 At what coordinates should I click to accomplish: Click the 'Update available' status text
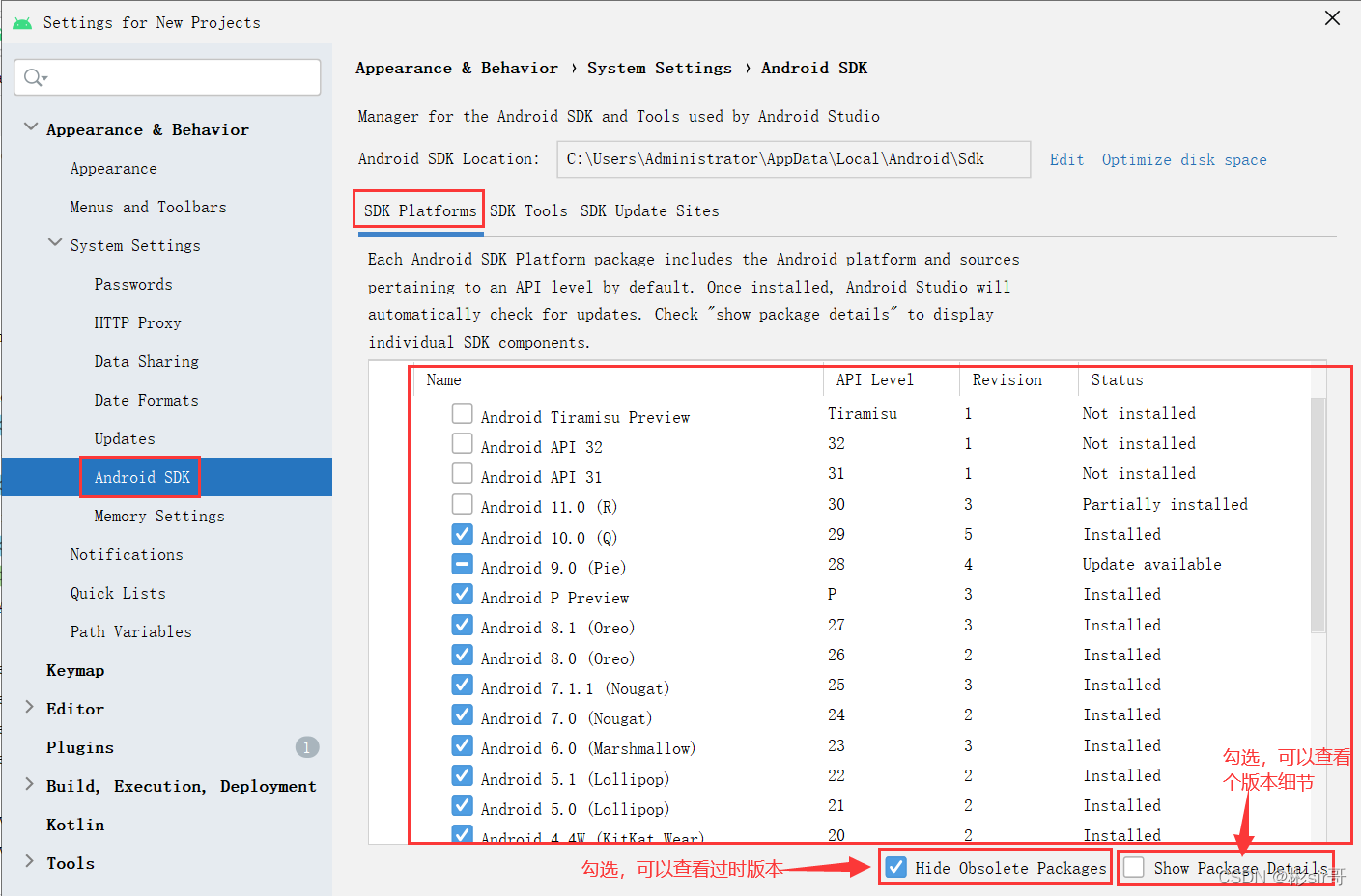click(1151, 564)
